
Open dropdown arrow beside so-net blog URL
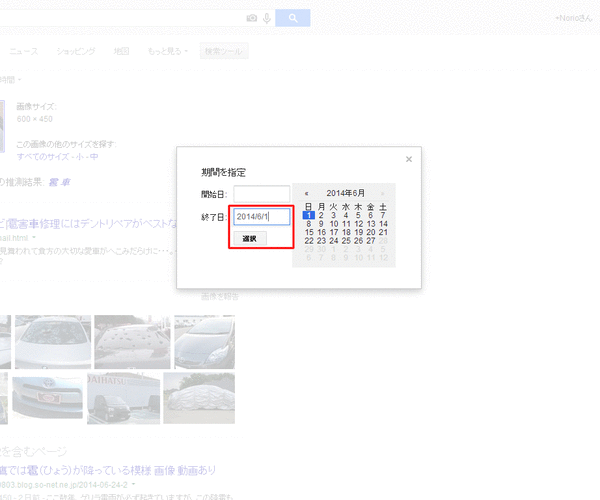[x=134, y=484]
